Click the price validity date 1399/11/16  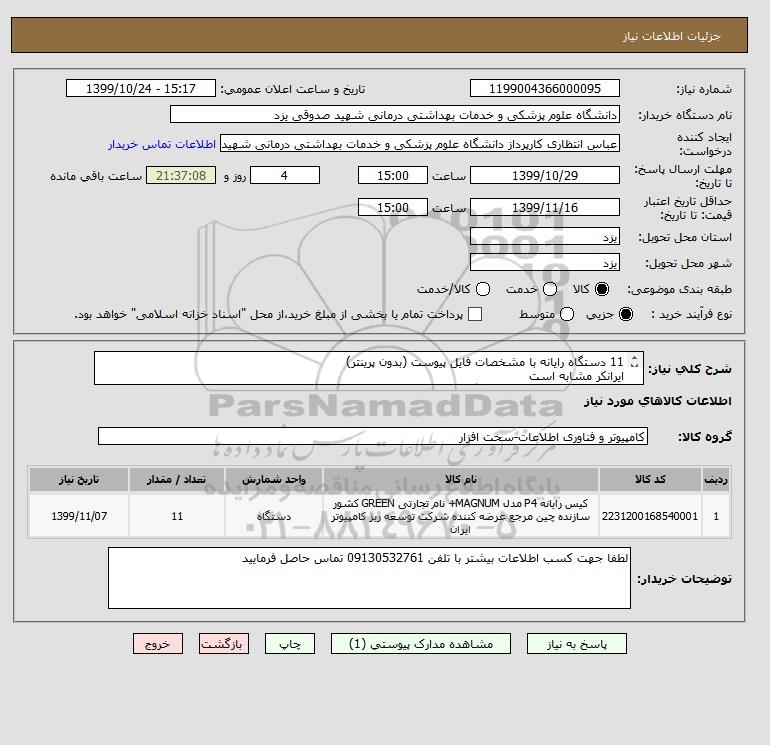click(545, 207)
